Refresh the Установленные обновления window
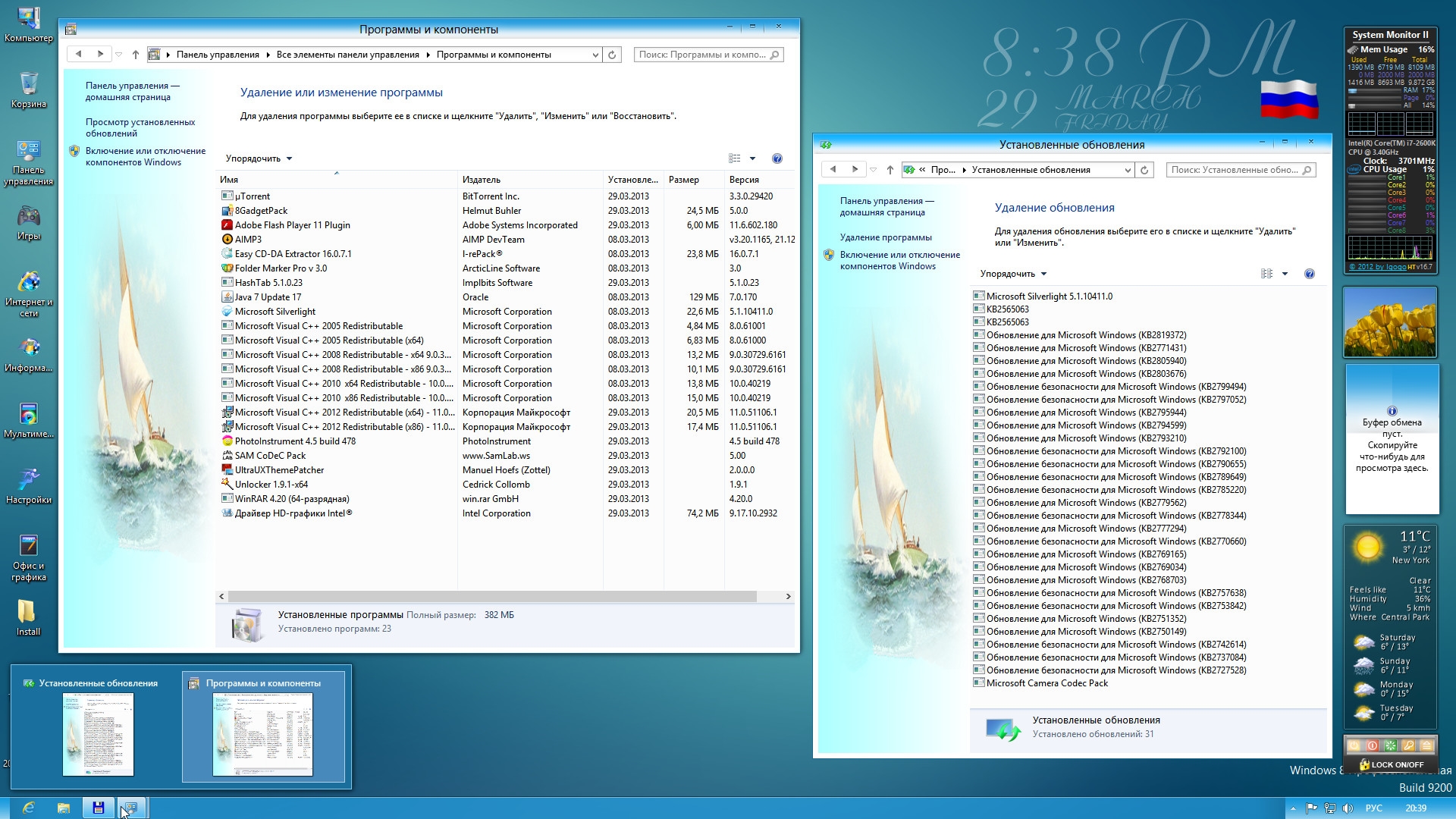Image resolution: width=1456 pixels, height=819 pixels. pos(1144,170)
